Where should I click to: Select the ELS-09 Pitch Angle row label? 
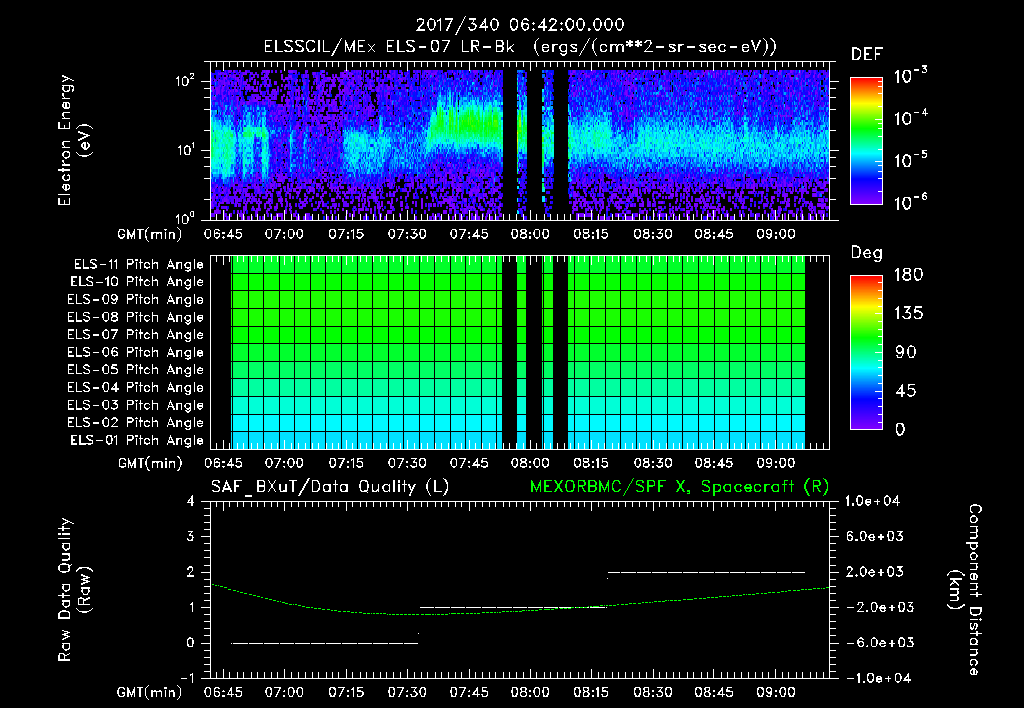[x=136, y=300]
